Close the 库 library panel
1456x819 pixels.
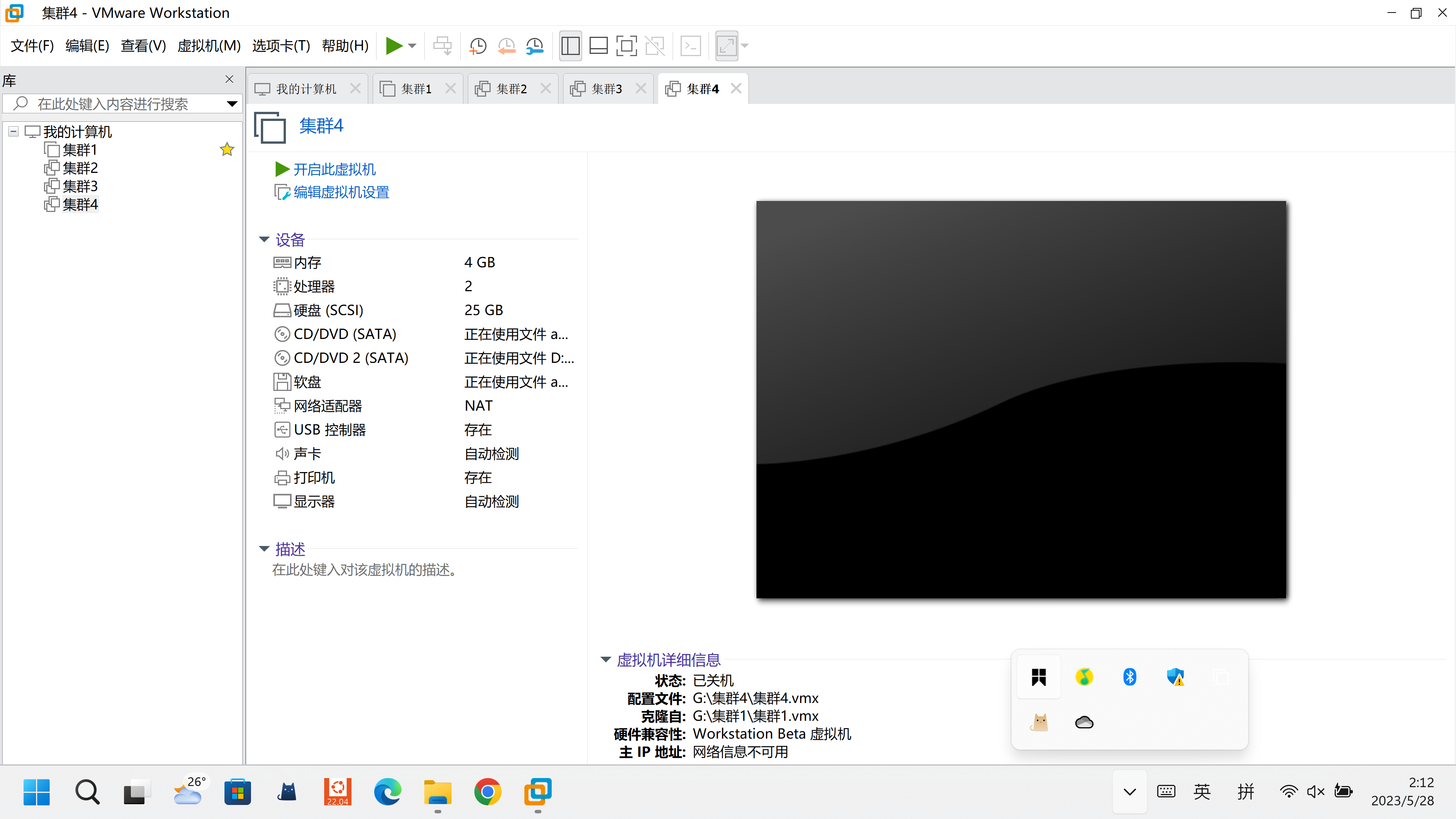[229, 79]
